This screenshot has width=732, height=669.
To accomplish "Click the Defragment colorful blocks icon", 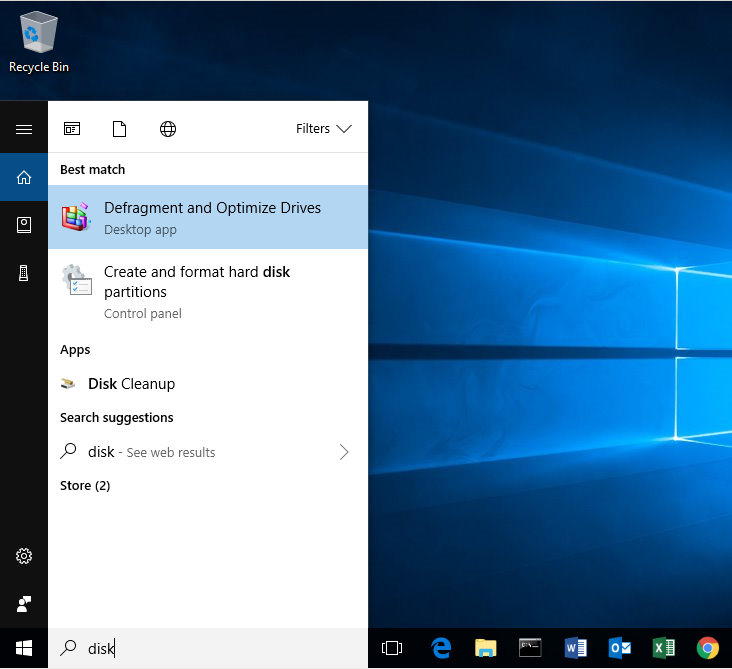I will point(76,217).
